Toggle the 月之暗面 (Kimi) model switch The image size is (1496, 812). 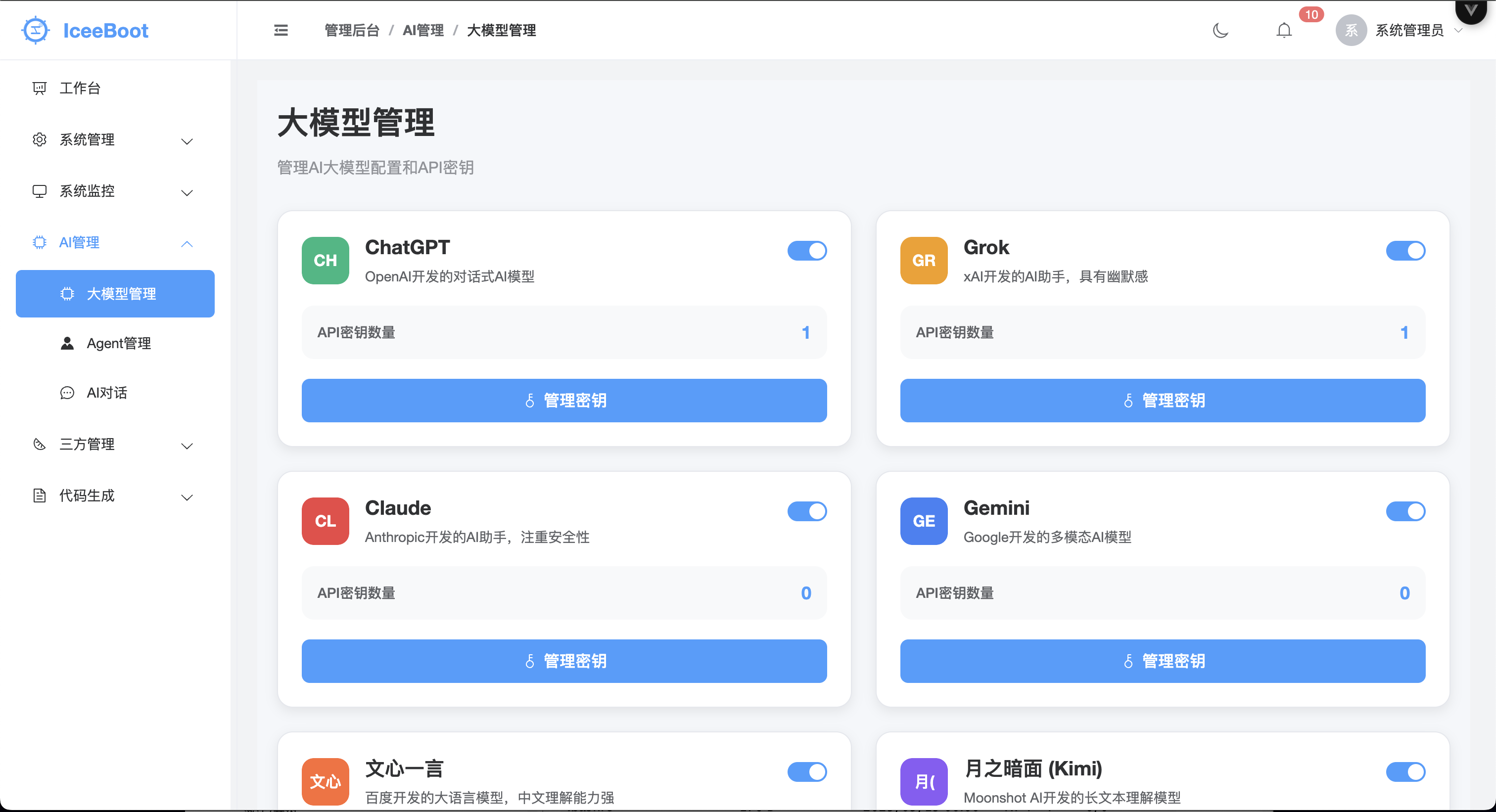(1405, 772)
